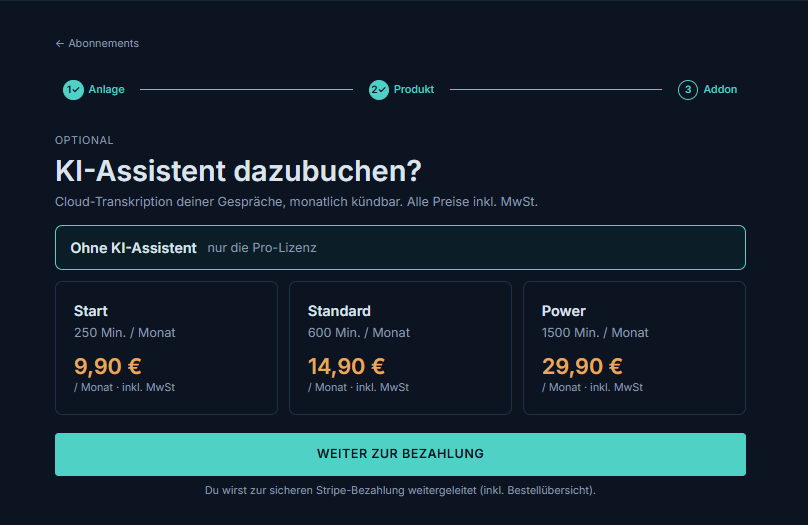
Task: Click the 600 Min. / Monat label
Action: pos(359,333)
